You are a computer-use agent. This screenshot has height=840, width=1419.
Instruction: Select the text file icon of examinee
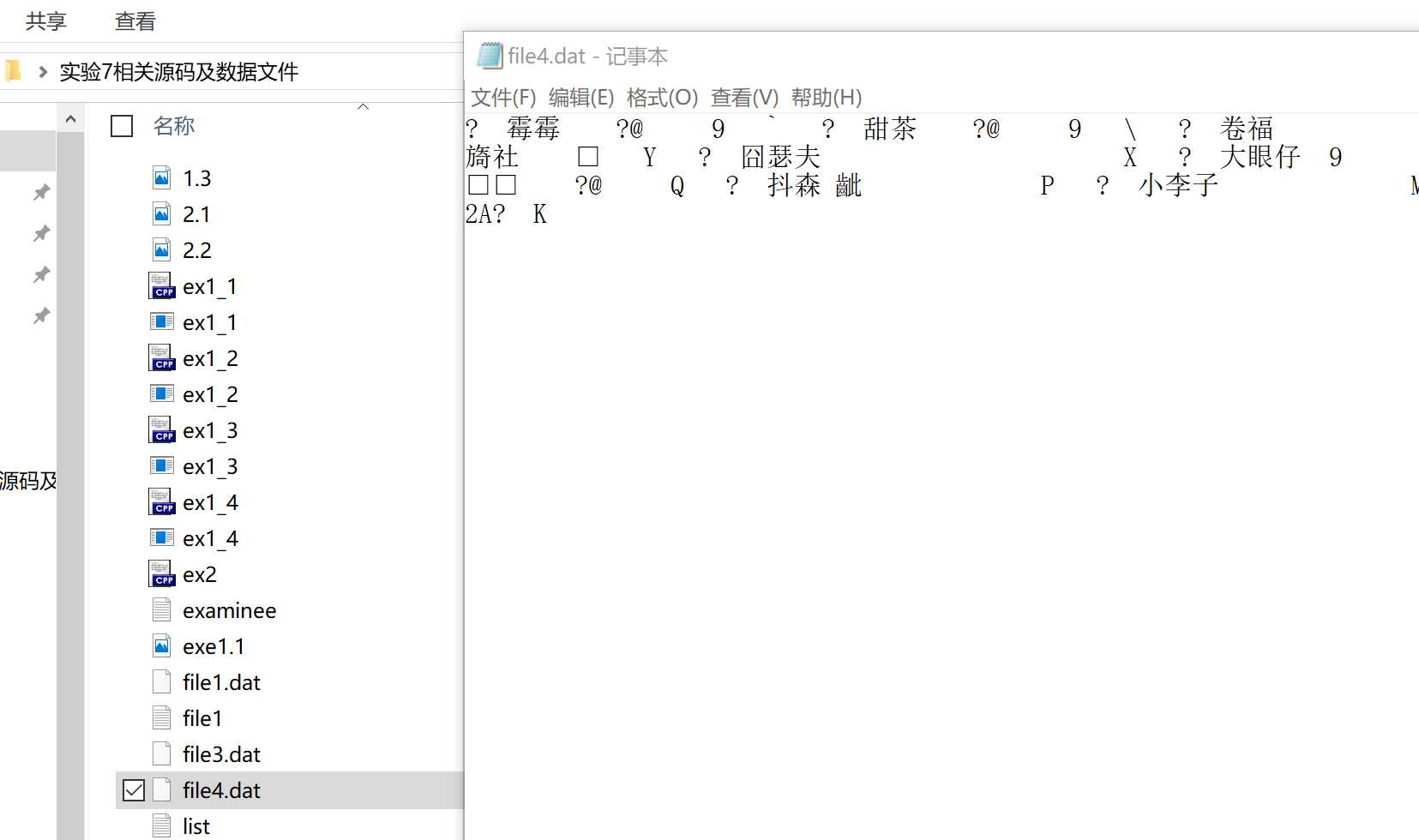click(162, 610)
